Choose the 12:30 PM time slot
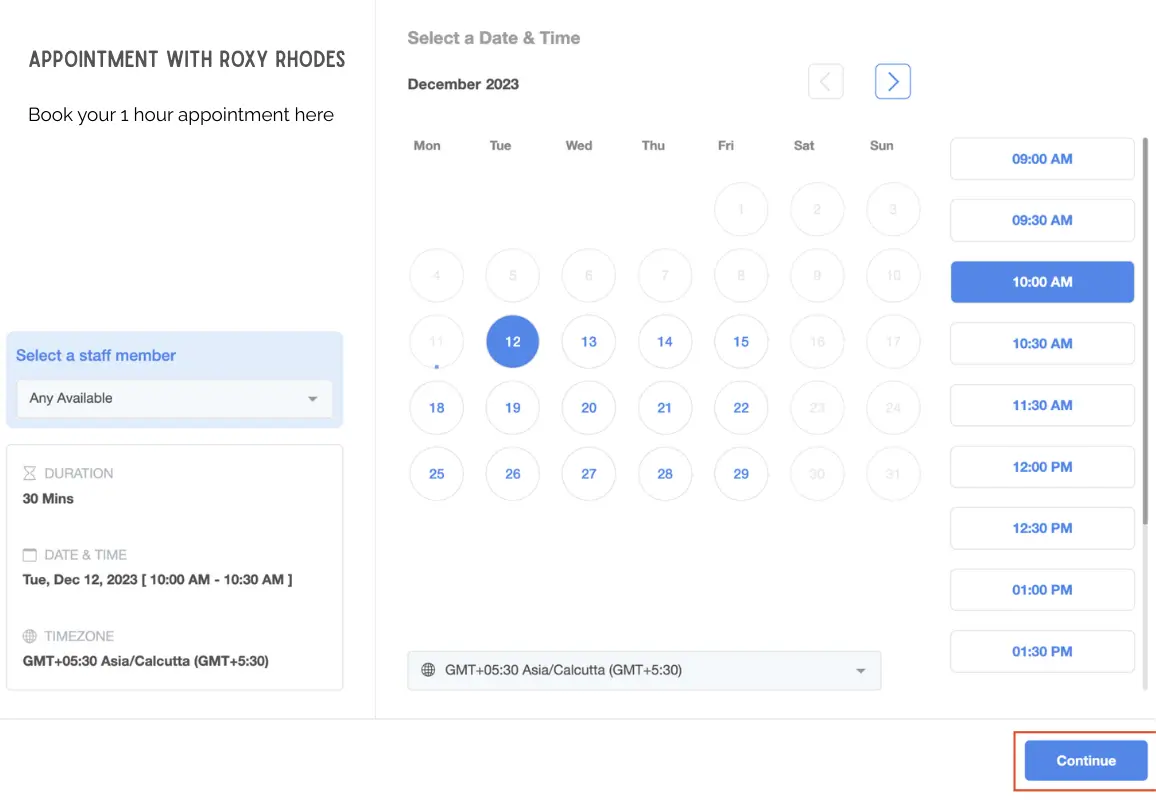 [x=1041, y=528]
